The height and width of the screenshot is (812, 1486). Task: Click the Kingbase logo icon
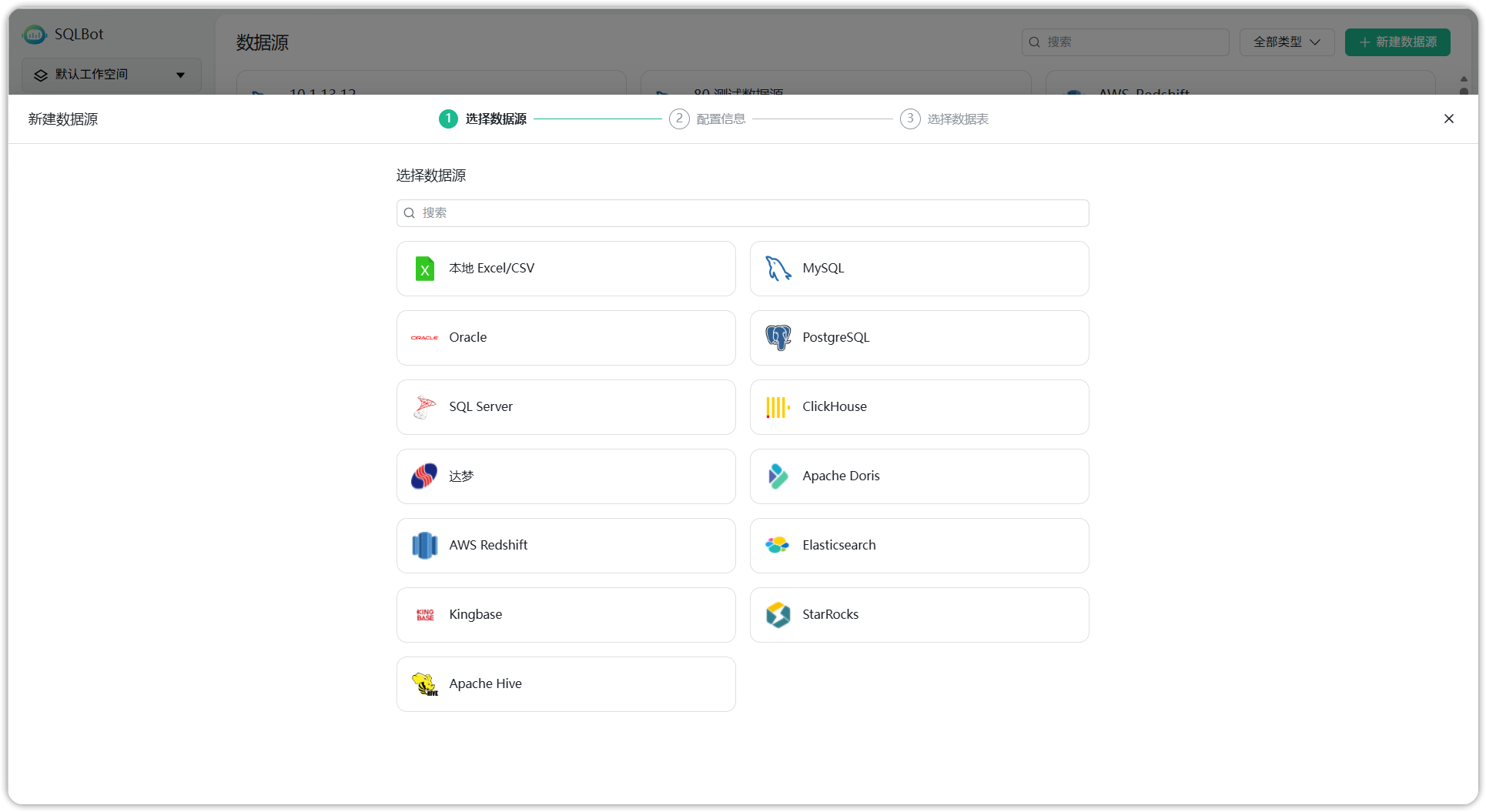(424, 615)
